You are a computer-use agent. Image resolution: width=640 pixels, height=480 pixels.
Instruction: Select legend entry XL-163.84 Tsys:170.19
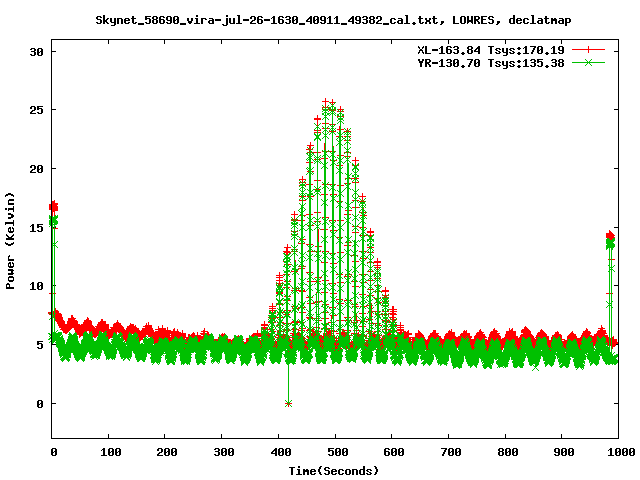491,50
